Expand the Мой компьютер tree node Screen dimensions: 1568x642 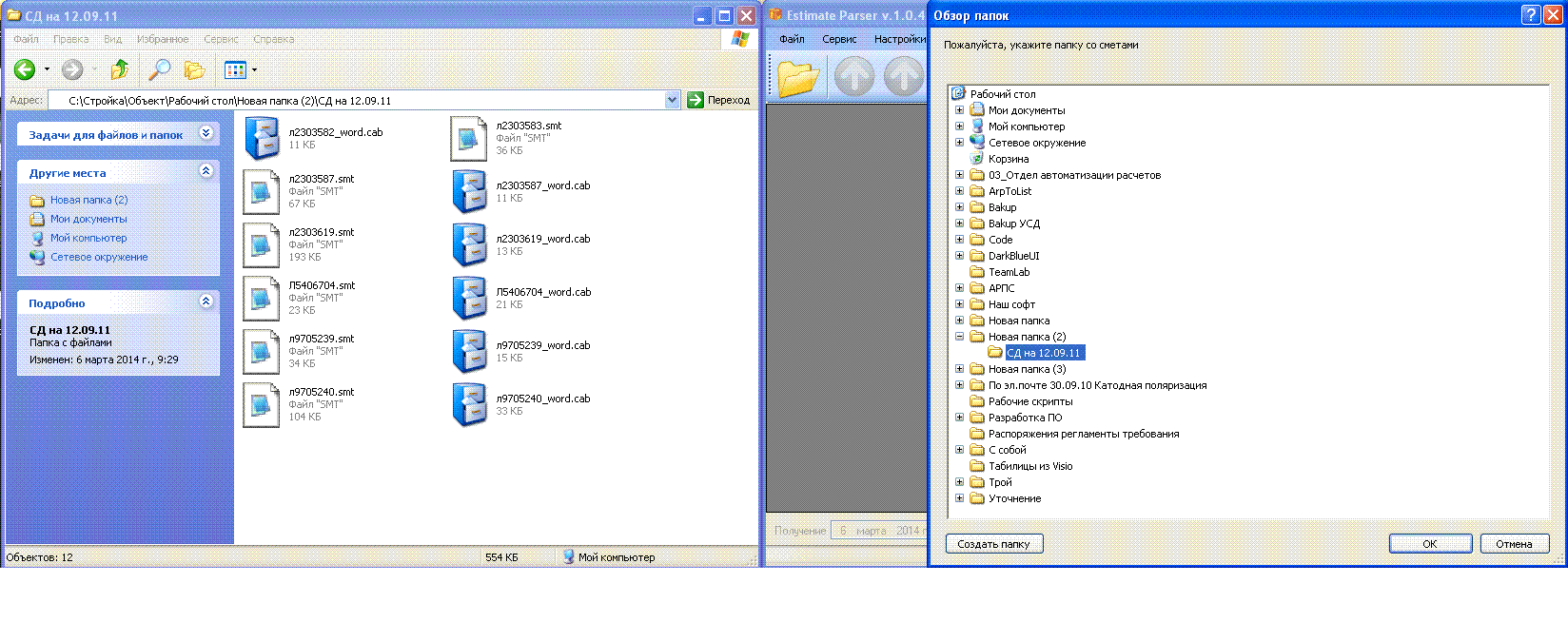click(959, 126)
